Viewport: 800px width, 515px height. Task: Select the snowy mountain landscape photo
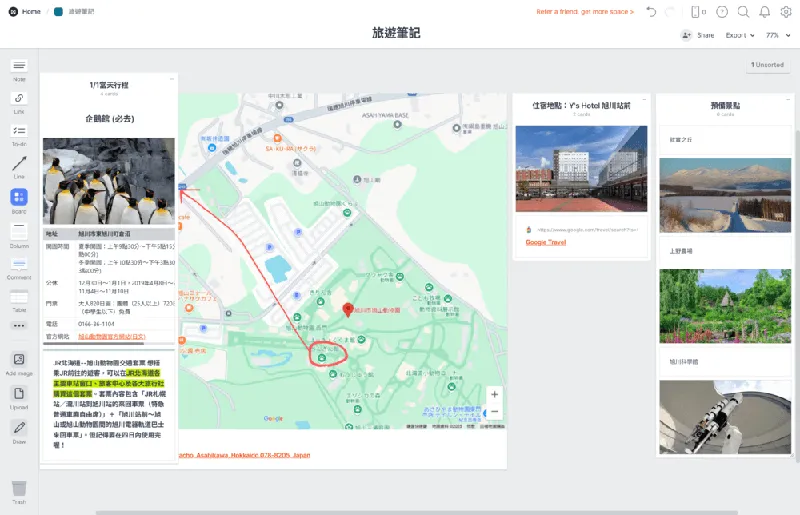coord(725,195)
